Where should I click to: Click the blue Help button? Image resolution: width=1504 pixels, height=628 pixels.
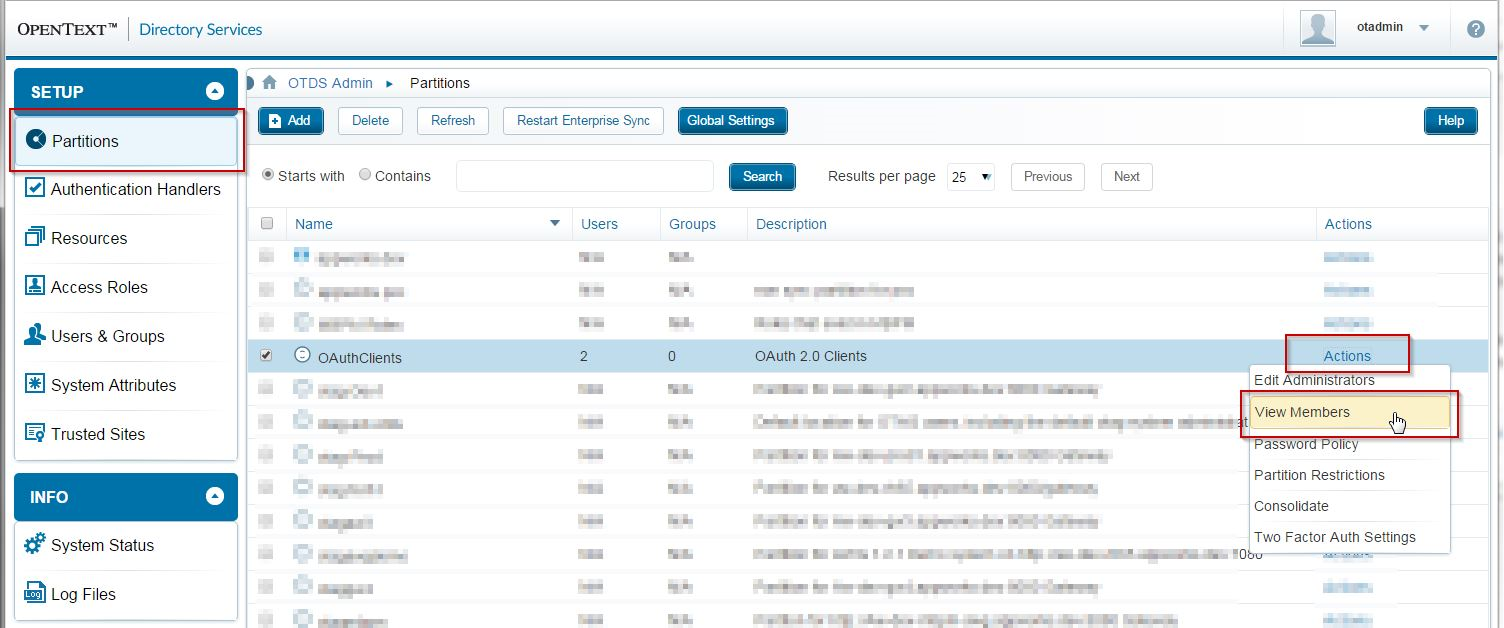pos(1451,121)
